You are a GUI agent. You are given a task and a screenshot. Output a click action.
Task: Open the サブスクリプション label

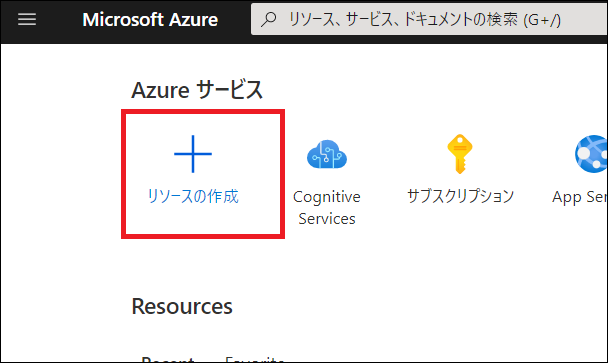(x=460, y=196)
